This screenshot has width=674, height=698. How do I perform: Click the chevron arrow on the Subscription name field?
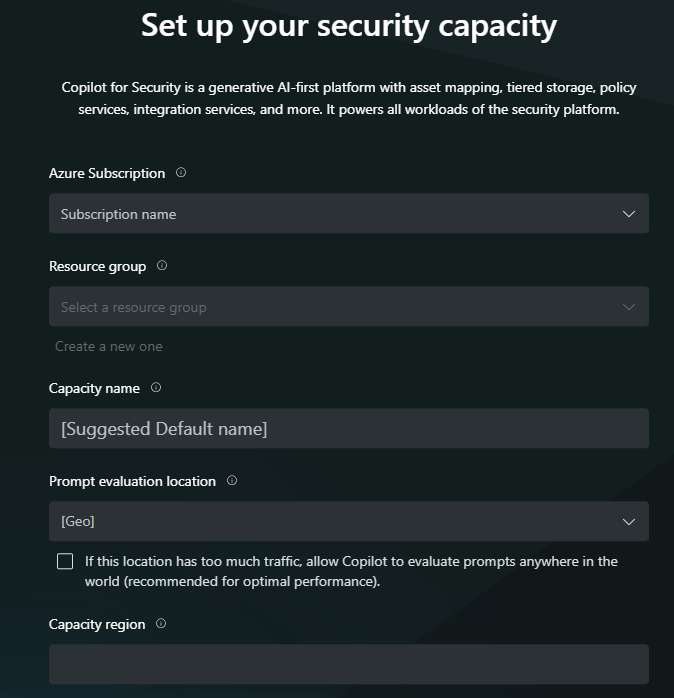[629, 214]
